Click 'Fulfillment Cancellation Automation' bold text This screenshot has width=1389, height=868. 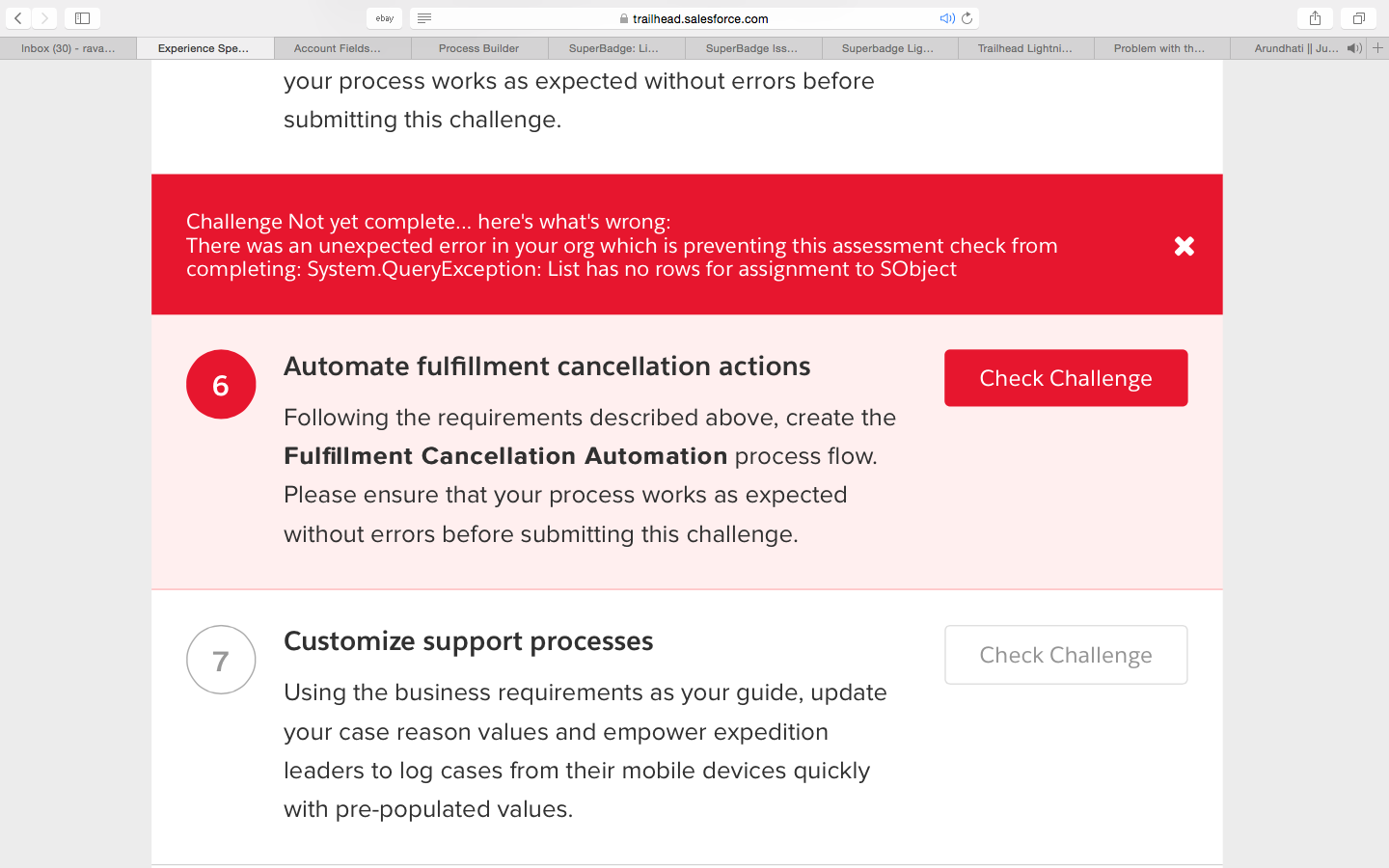tap(505, 456)
